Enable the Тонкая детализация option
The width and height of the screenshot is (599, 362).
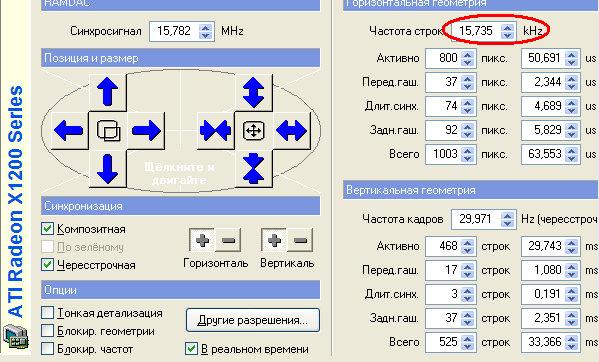coord(47,312)
